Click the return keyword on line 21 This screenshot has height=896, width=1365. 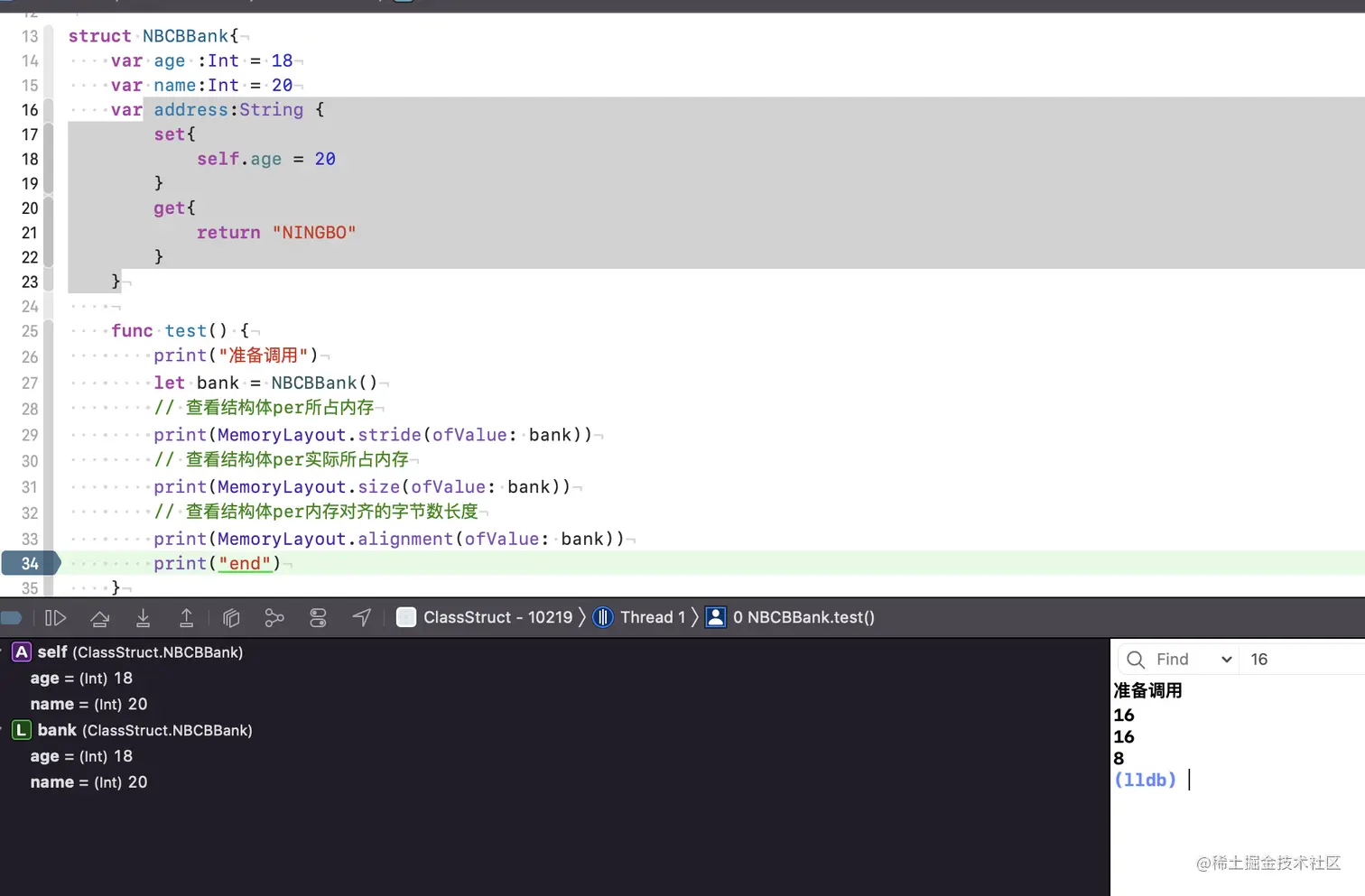tap(228, 233)
